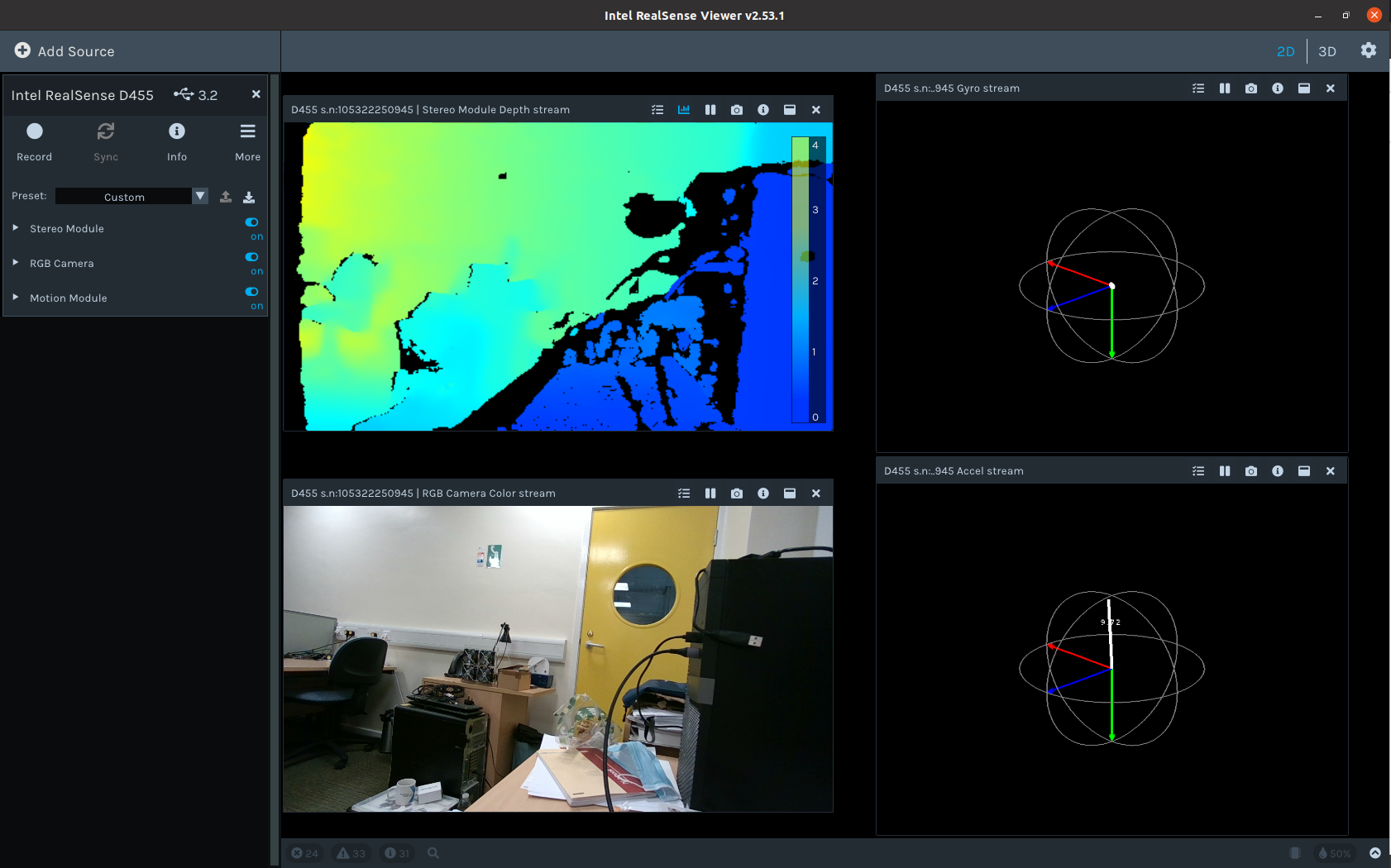Show stream info for the Gyro stream

1277,88
